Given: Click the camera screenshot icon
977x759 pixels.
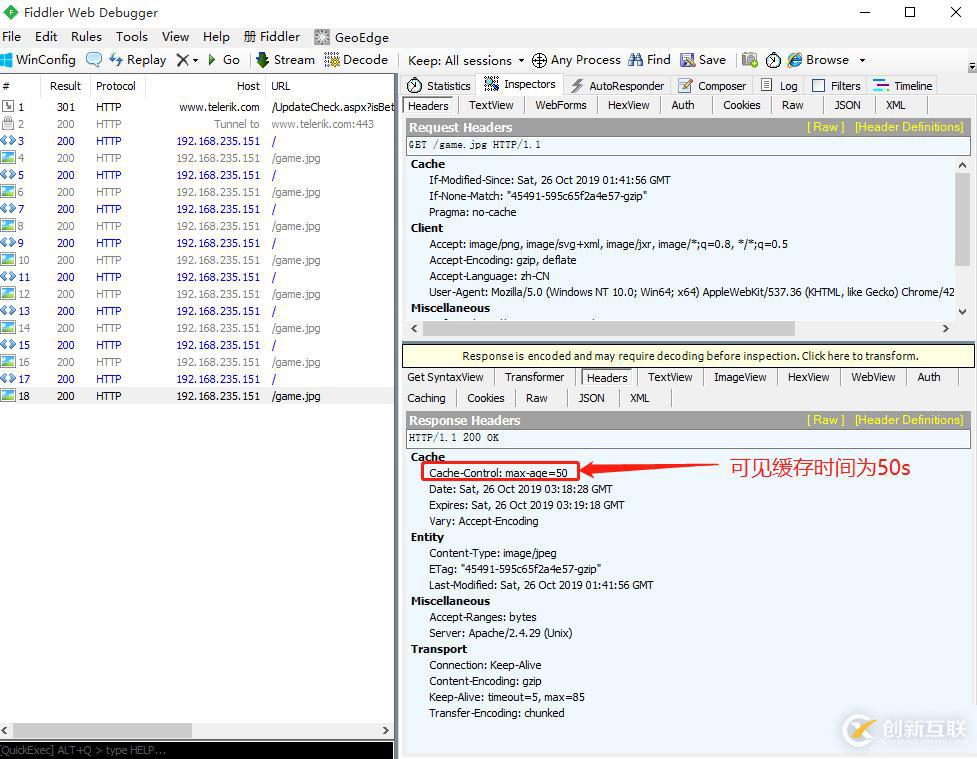Looking at the screenshot, I should pos(750,60).
